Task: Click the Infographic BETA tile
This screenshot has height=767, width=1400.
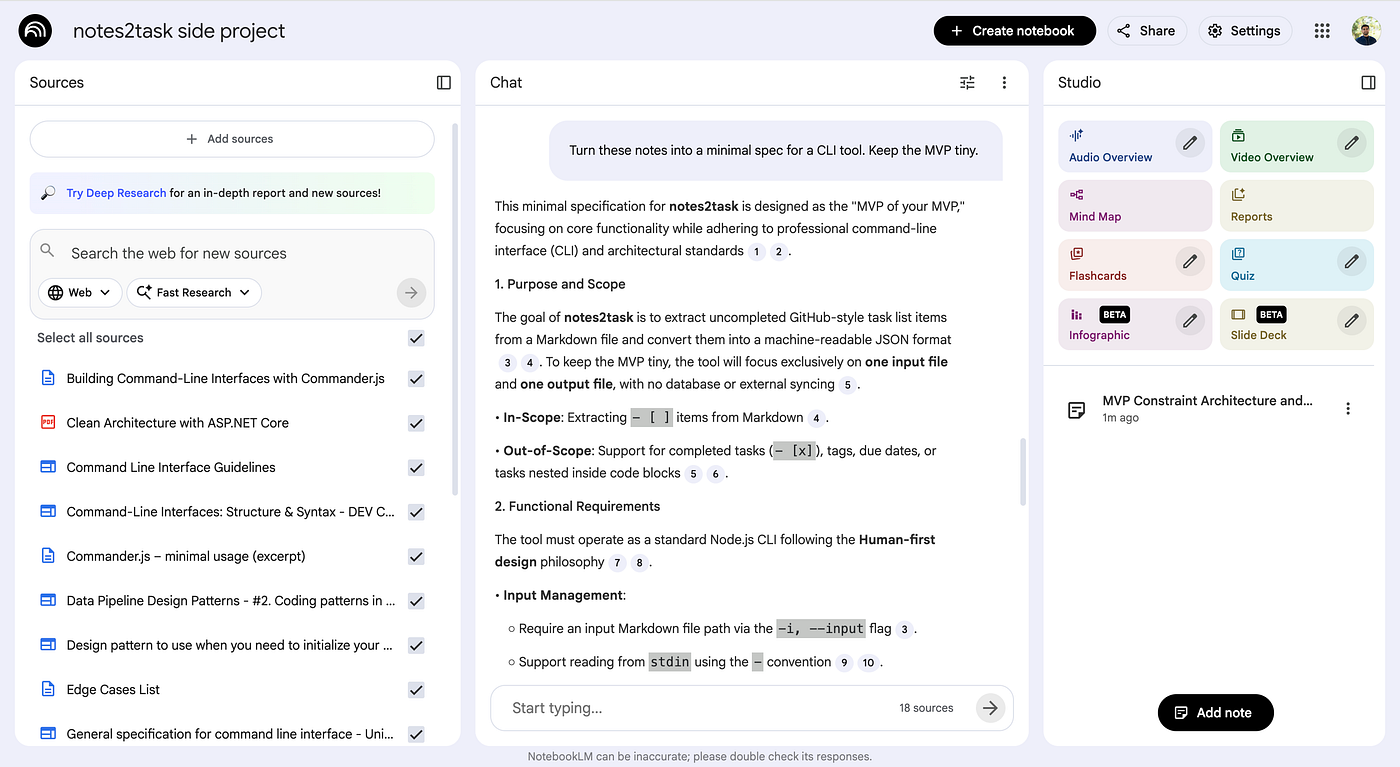Action: [1135, 324]
